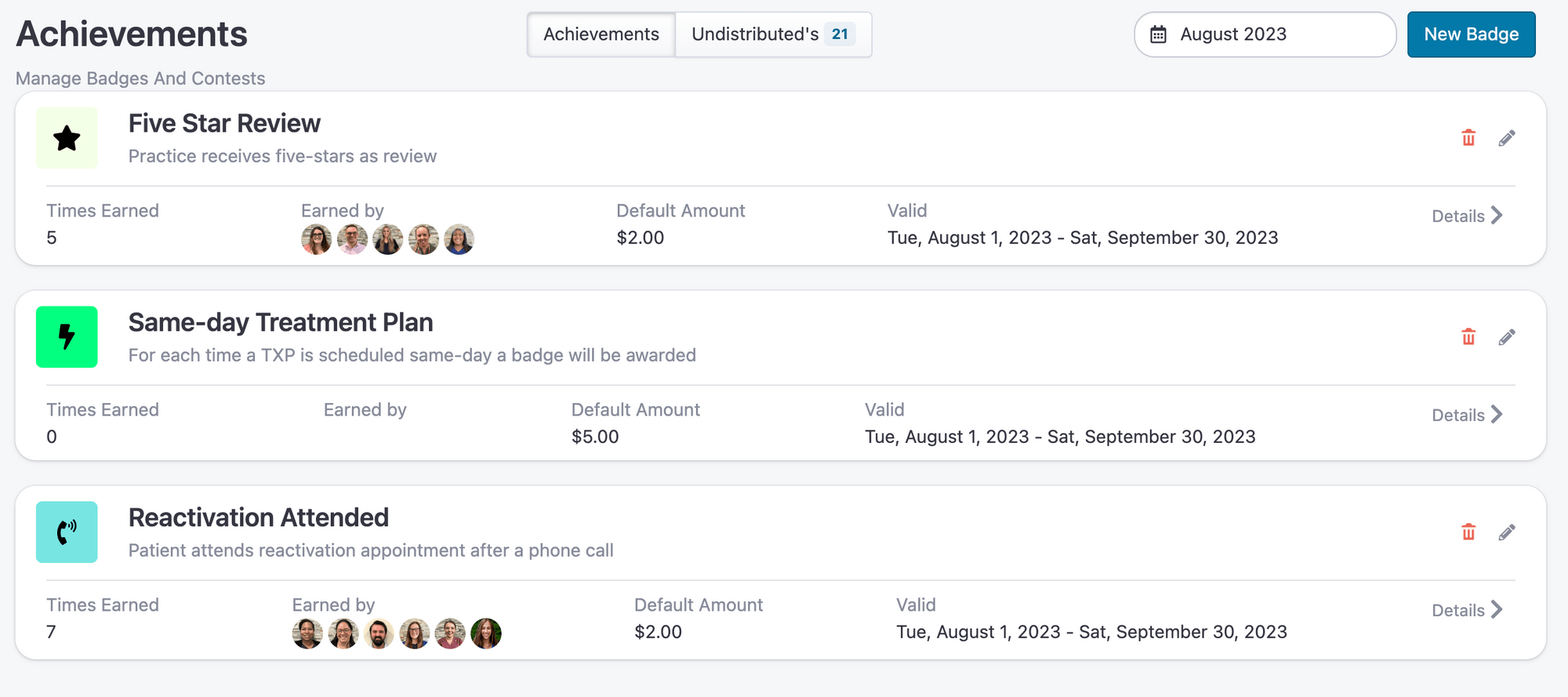1568x697 pixels.
Task: Edit the Five Star Review badge
Action: [1507, 139]
